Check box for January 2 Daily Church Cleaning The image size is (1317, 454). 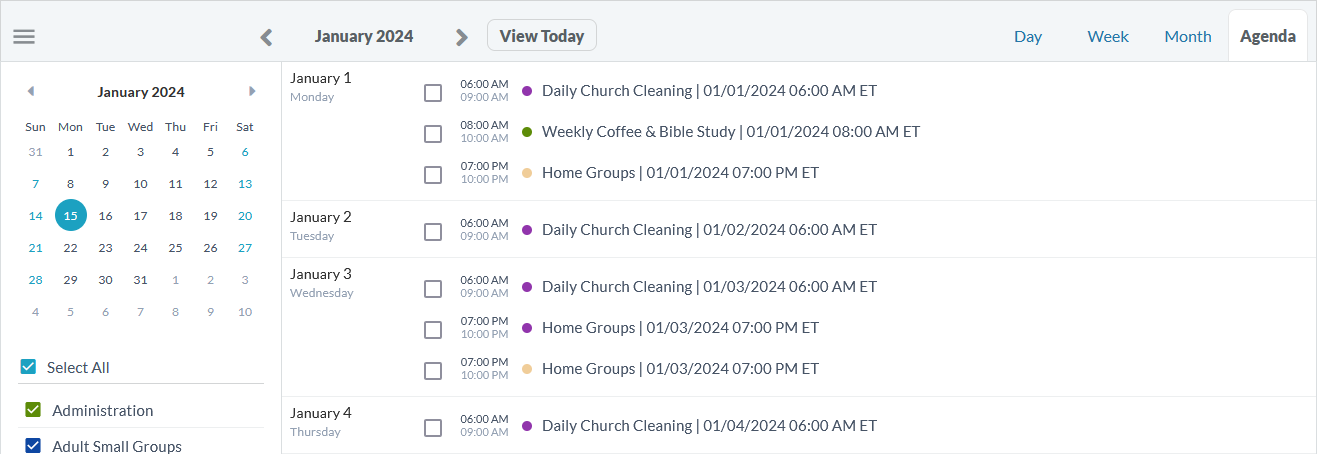pos(433,232)
